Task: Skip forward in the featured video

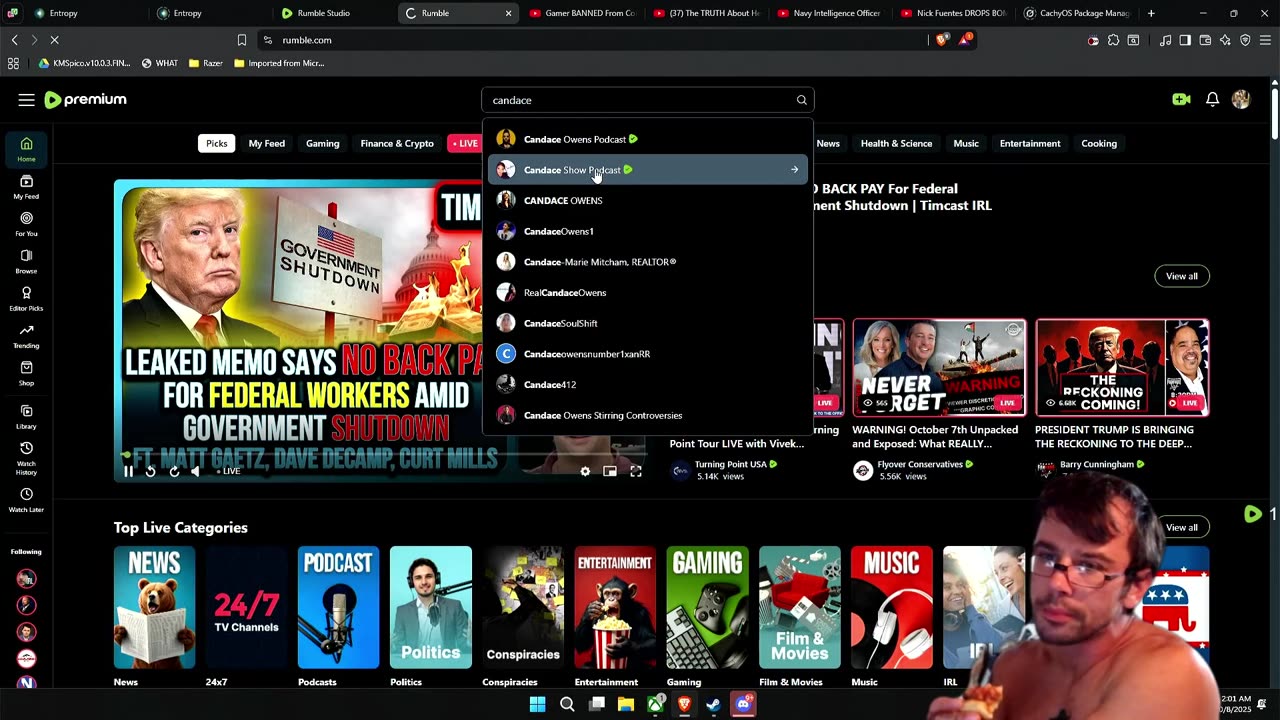Action: (x=174, y=471)
